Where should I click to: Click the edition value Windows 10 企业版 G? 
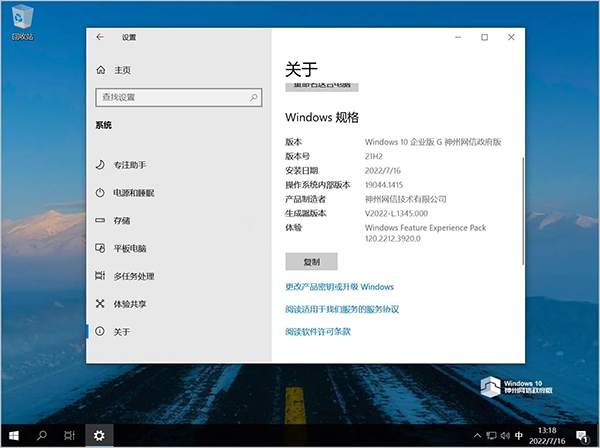433,142
